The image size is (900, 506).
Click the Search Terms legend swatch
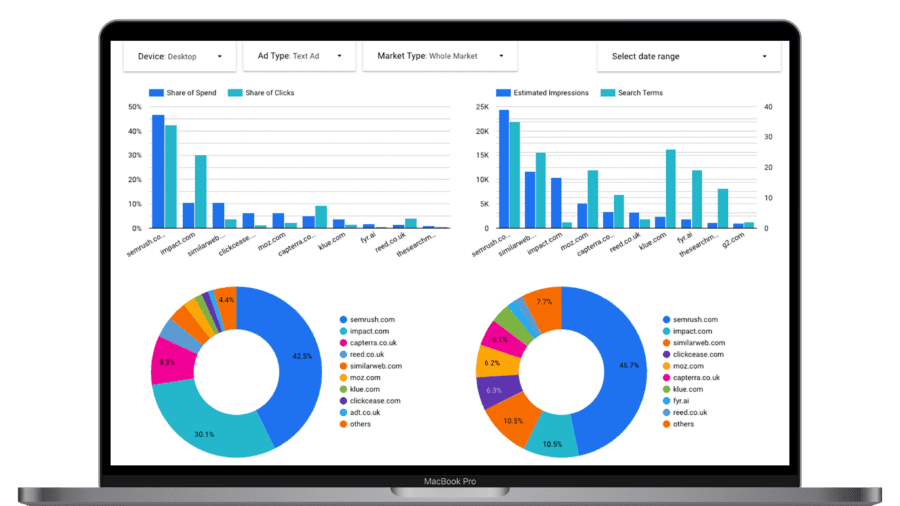pyautogui.click(x=608, y=93)
